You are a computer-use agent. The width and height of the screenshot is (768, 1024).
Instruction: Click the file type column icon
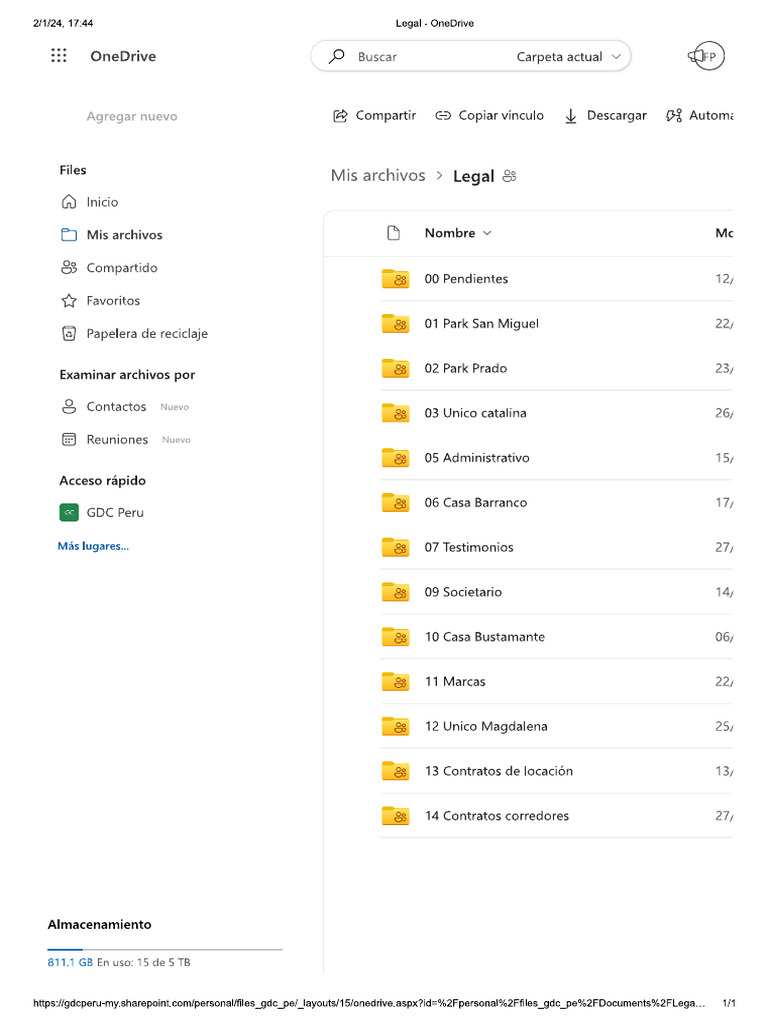[393, 233]
